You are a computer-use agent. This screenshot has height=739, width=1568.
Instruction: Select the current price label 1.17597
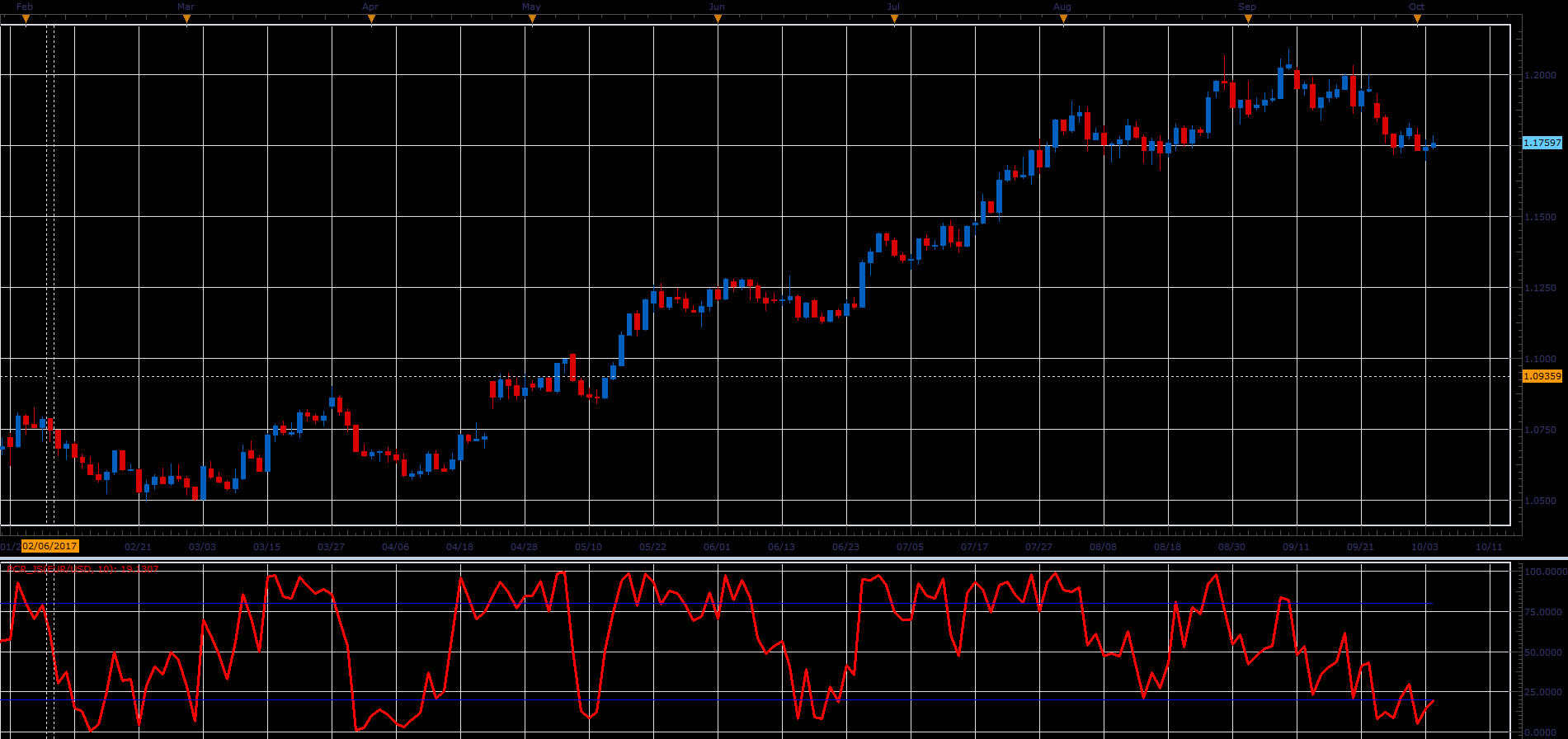coord(1542,143)
